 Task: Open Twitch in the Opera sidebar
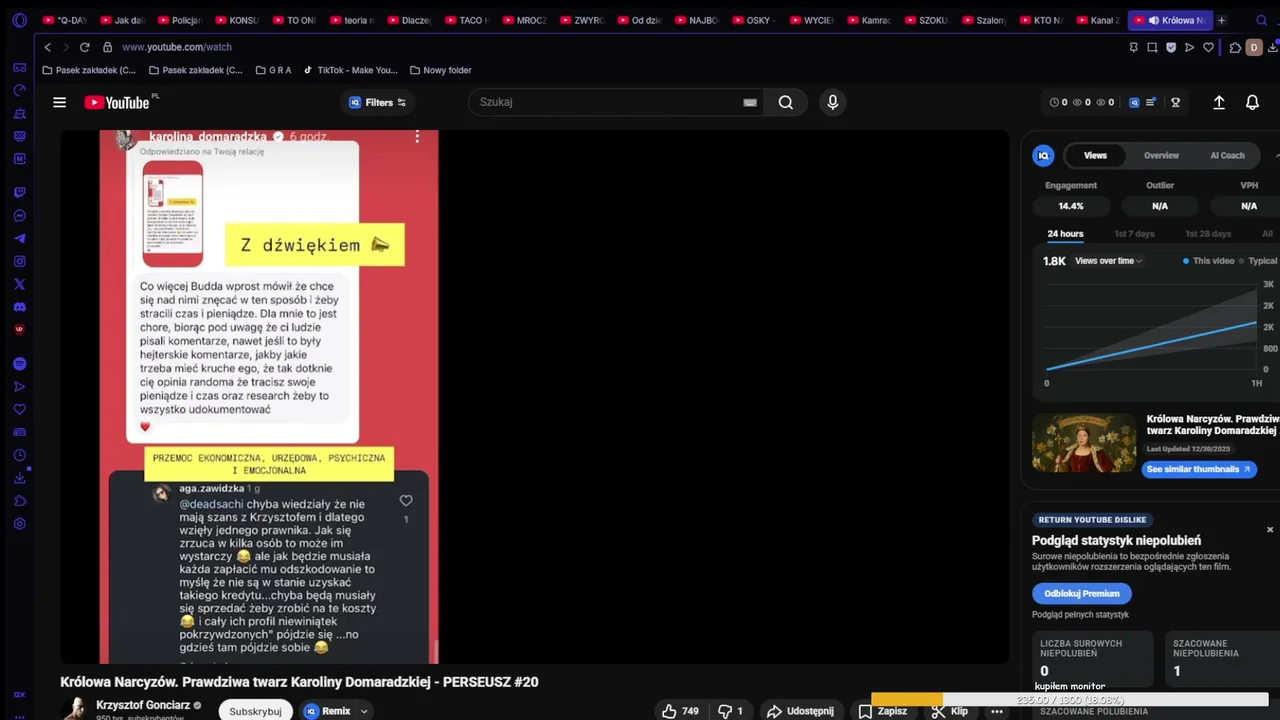[19, 192]
